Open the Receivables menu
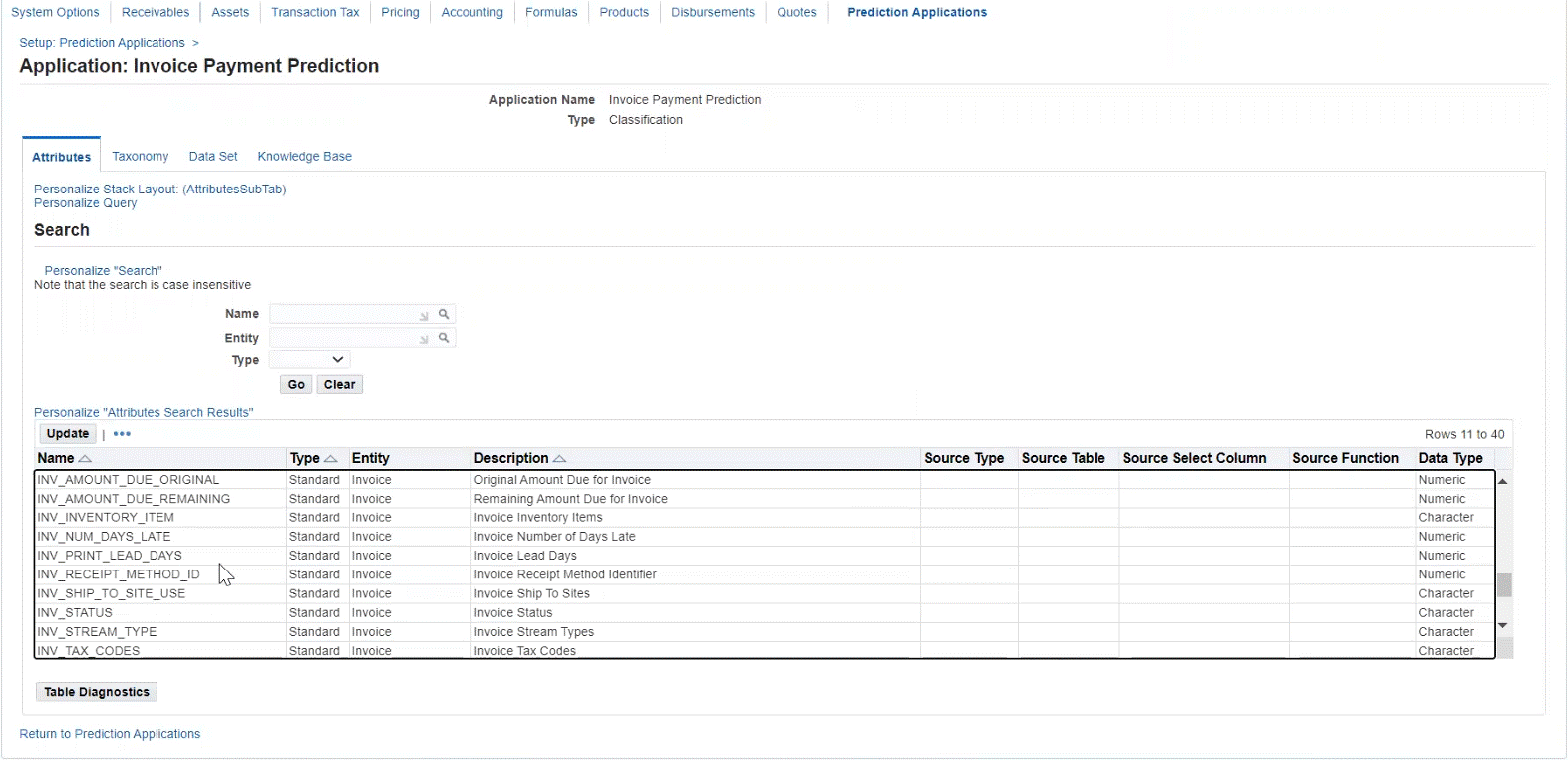1568x760 pixels. 156,12
